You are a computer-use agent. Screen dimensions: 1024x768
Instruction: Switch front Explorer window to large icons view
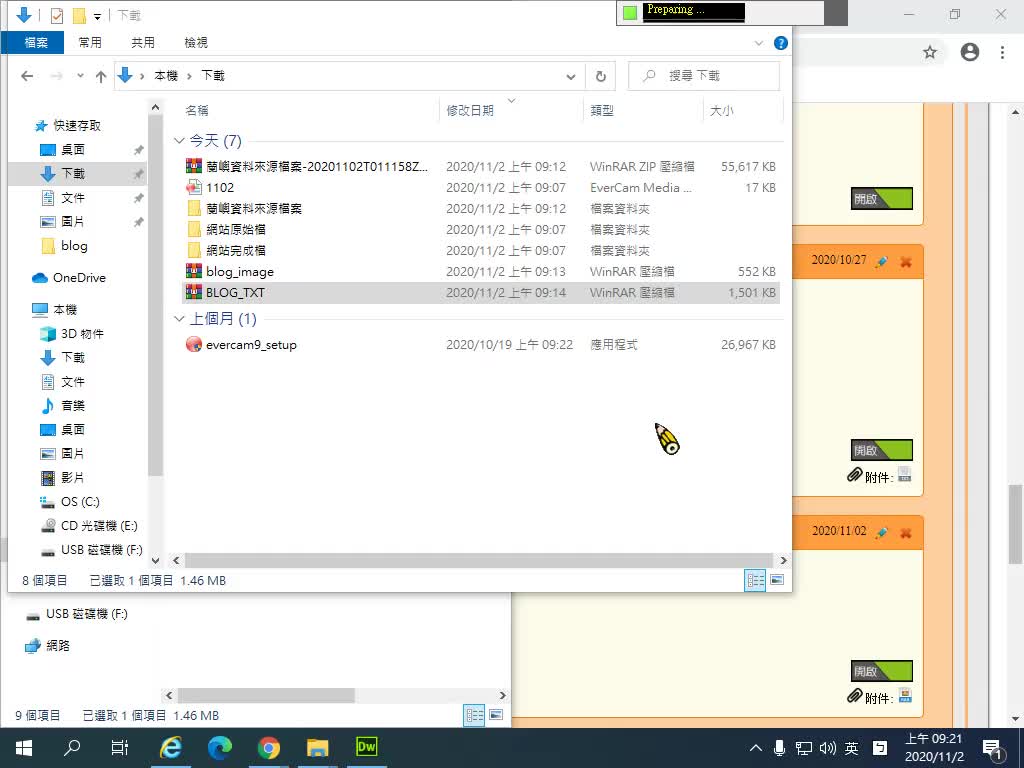[777, 580]
